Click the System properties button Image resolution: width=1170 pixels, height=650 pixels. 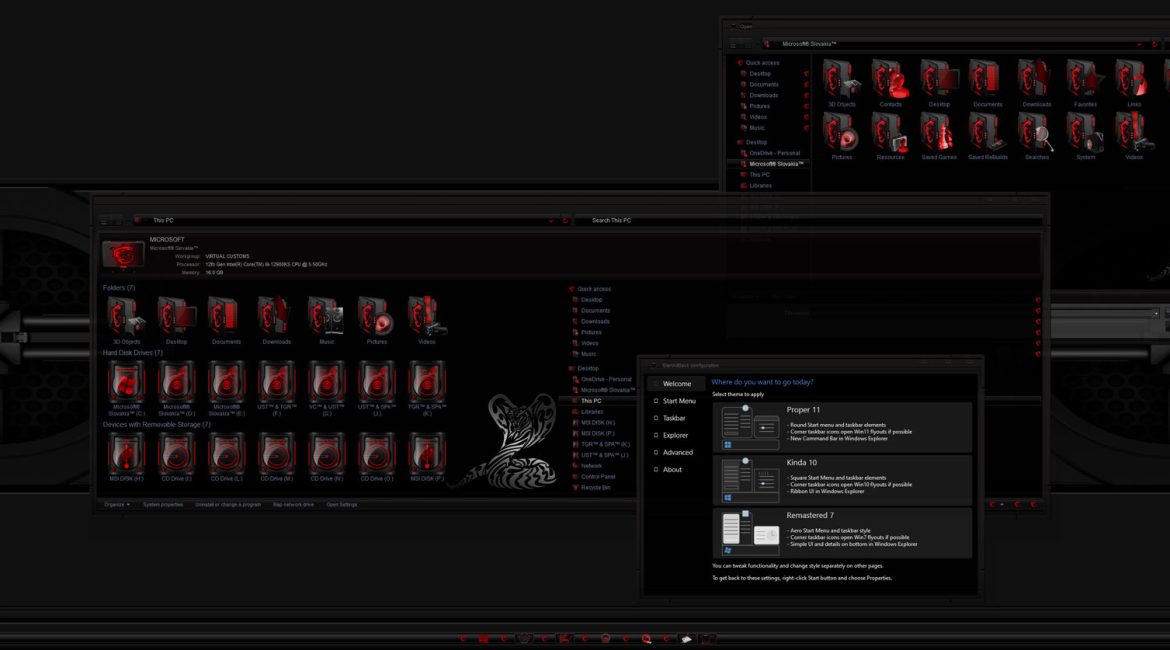pos(162,505)
